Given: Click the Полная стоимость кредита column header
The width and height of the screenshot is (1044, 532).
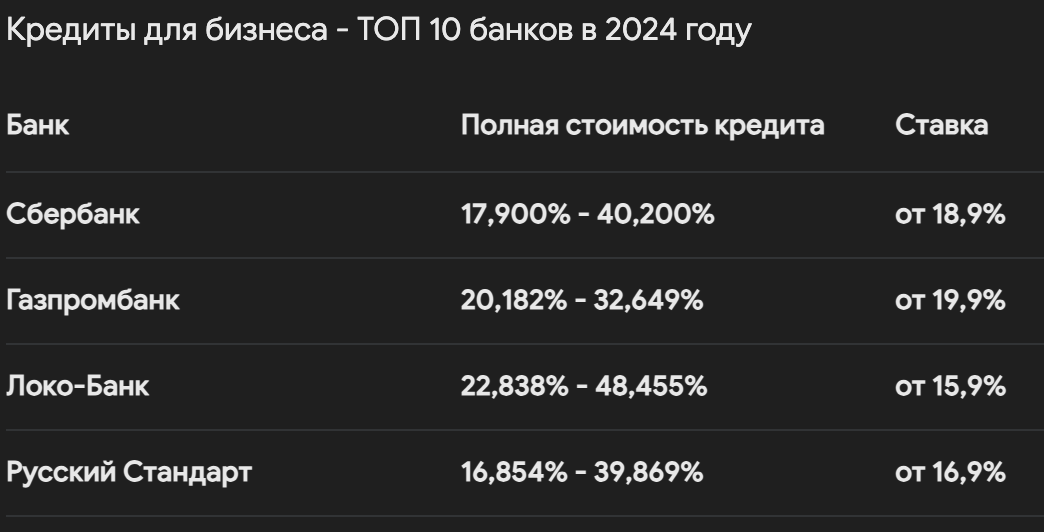Looking at the screenshot, I should (x=643, y=125).
